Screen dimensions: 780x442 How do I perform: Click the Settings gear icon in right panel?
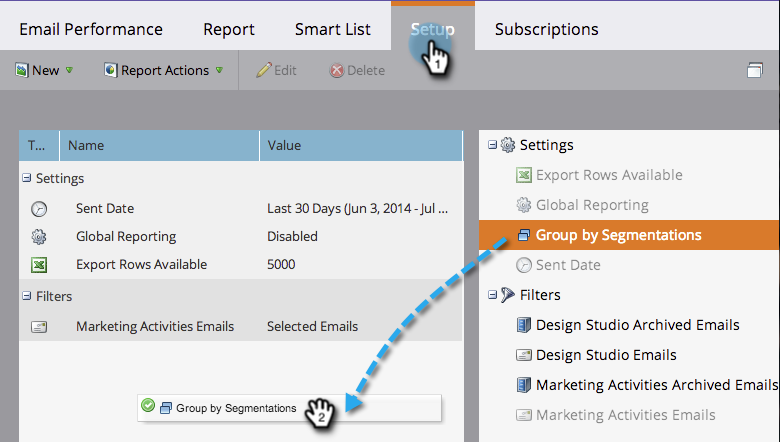(507, 145)
